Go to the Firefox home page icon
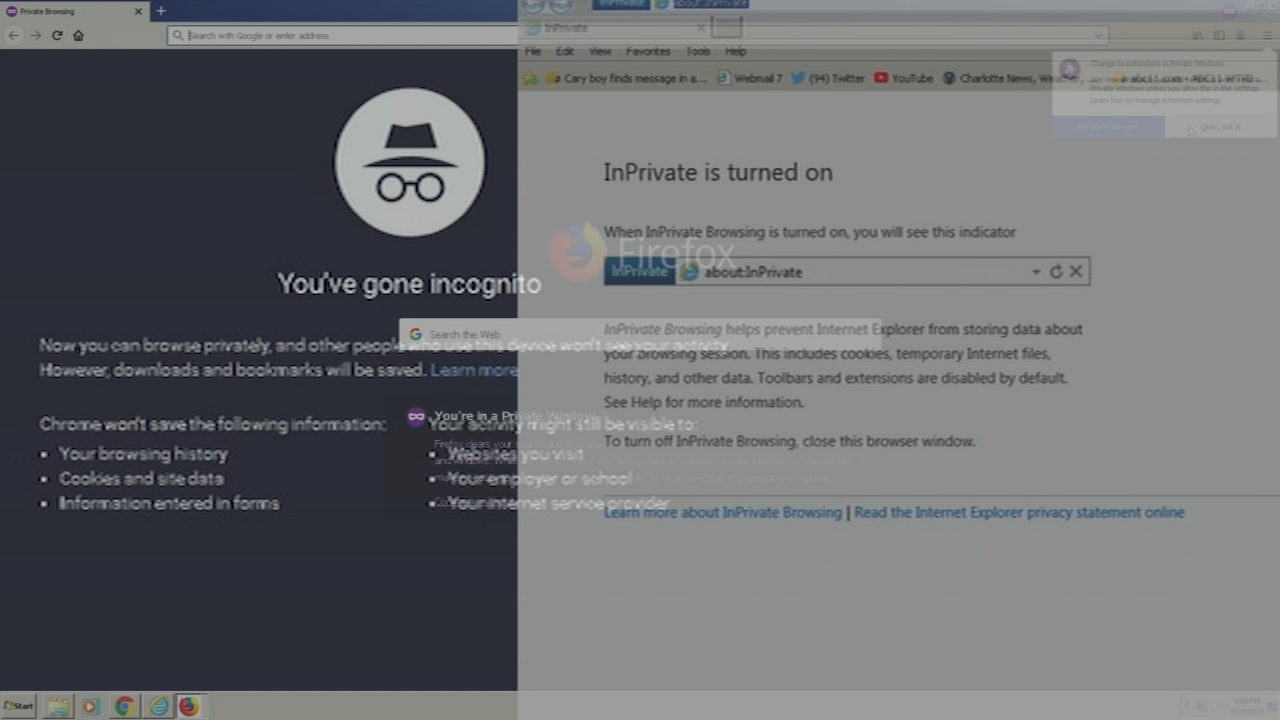Viewport: 1280px width, 720px height. [x=78, y=35]
